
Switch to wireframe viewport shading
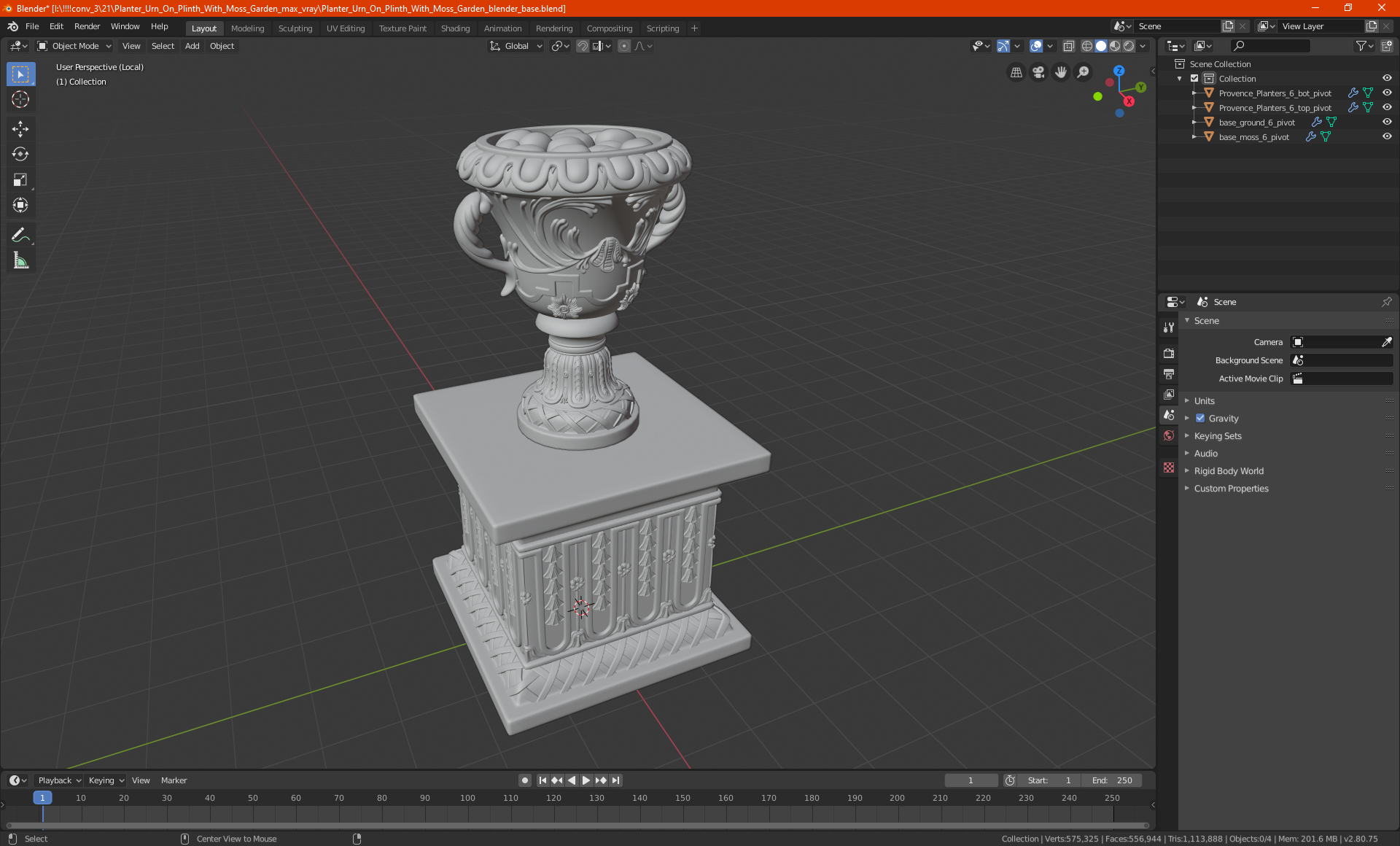[x=1086, y=46]
